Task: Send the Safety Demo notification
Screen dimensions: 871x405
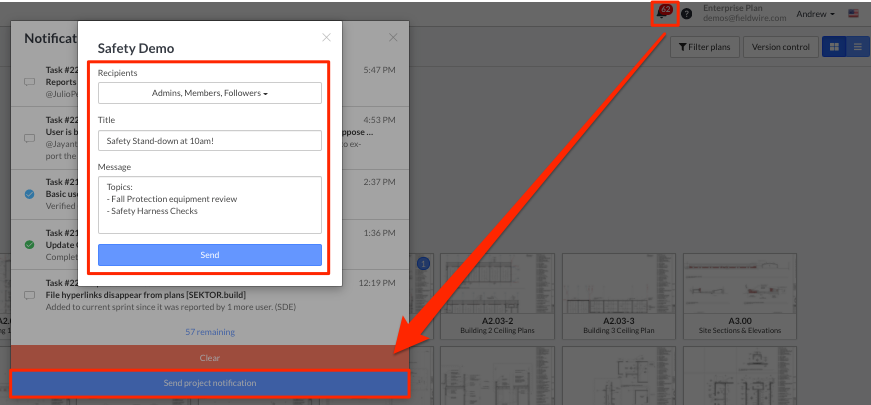Action: (x=210, y=255)
